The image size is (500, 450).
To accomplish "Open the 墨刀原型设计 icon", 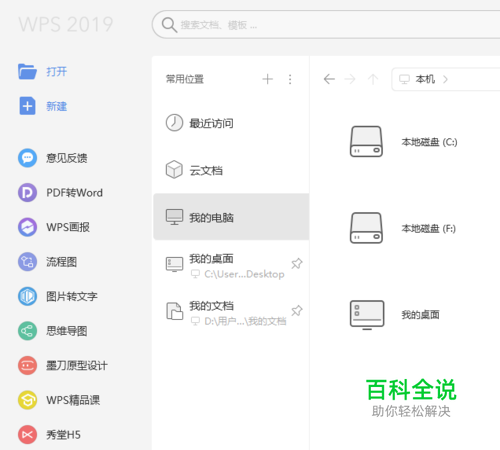I will coord(27,366).
